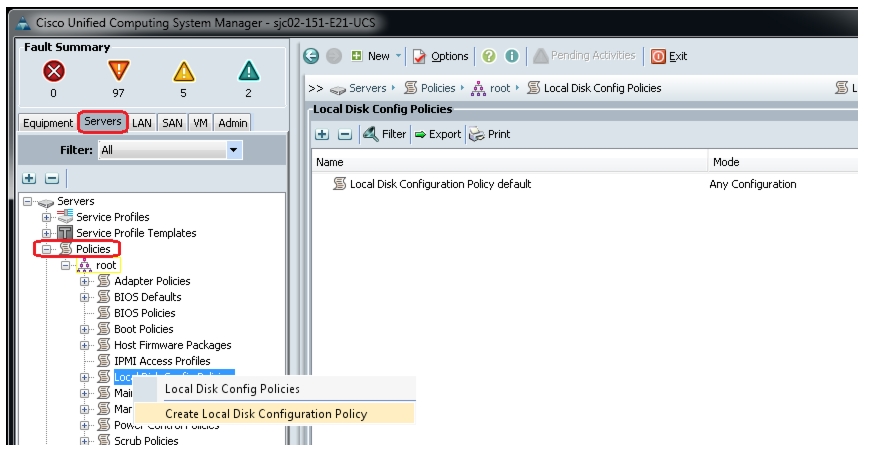Screen dimensions: 877x452
Task: Expand the Service Profiles tree node
Action: pos(46,217)
